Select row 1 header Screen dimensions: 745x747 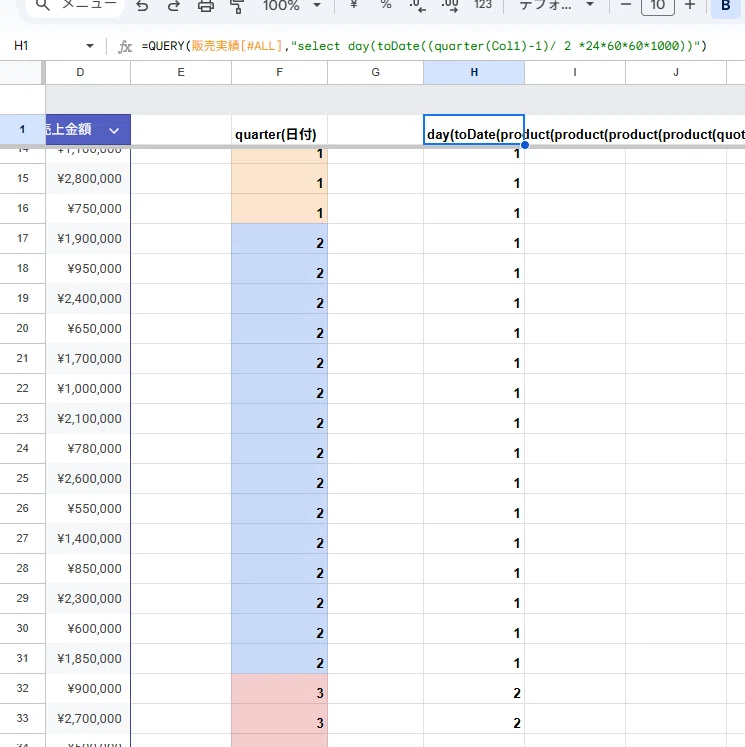click(x=22, y=129)
